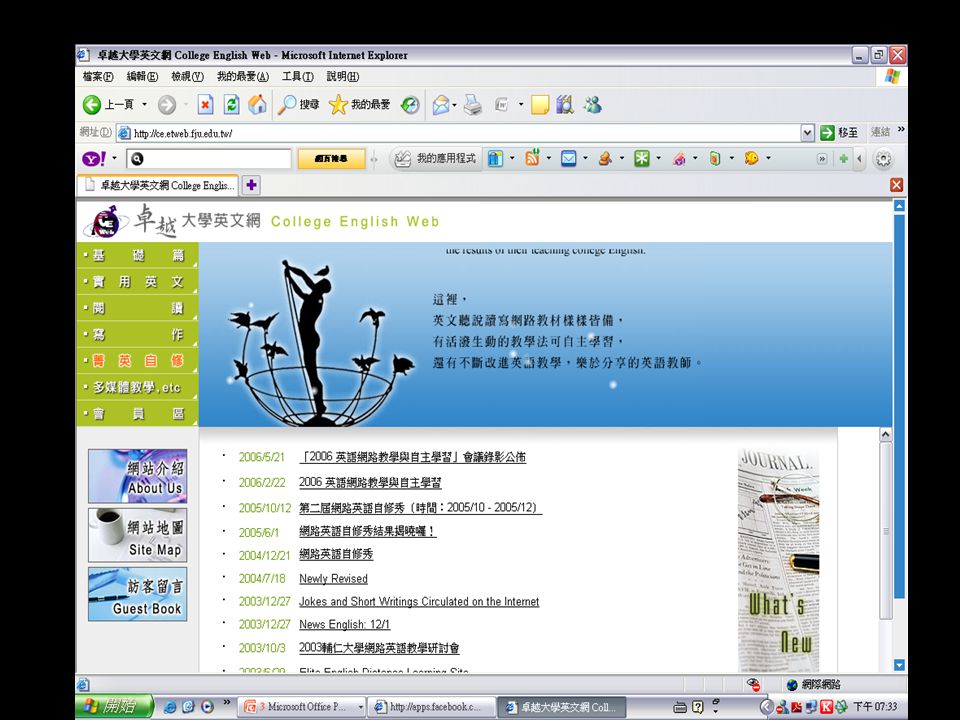960x720 pixels.
Task: Open the 我的最愛(A) menu
Action: [242, 77]
